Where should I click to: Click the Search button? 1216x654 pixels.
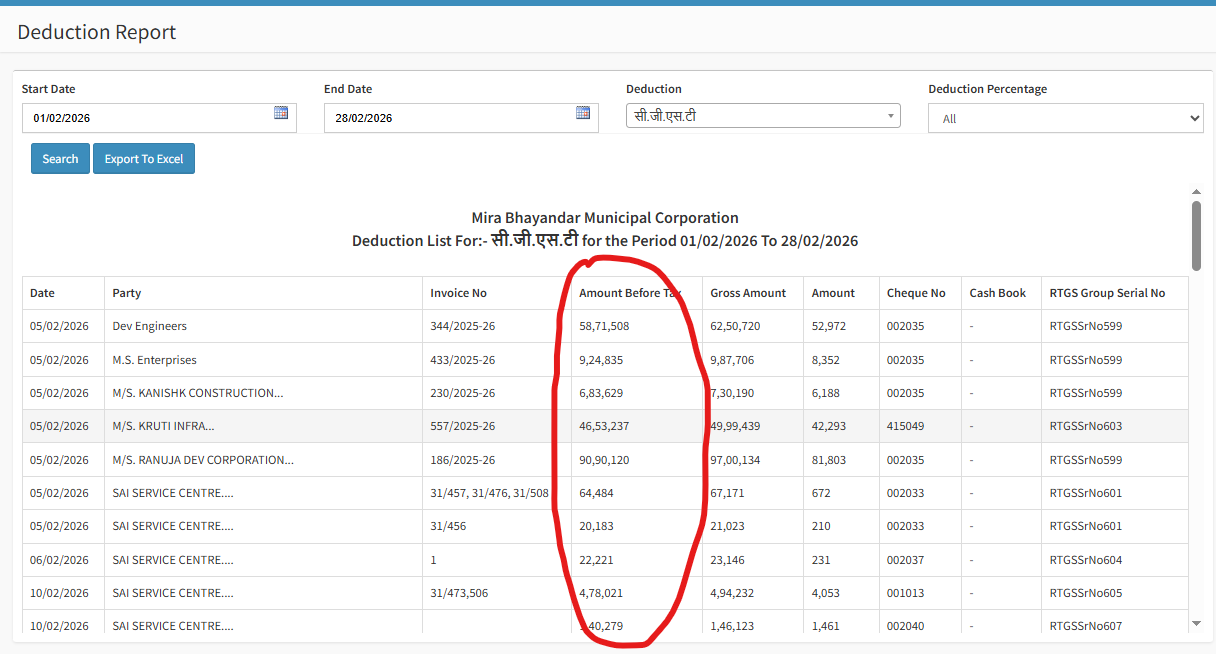pyautogui.click(x=60, y=159)
